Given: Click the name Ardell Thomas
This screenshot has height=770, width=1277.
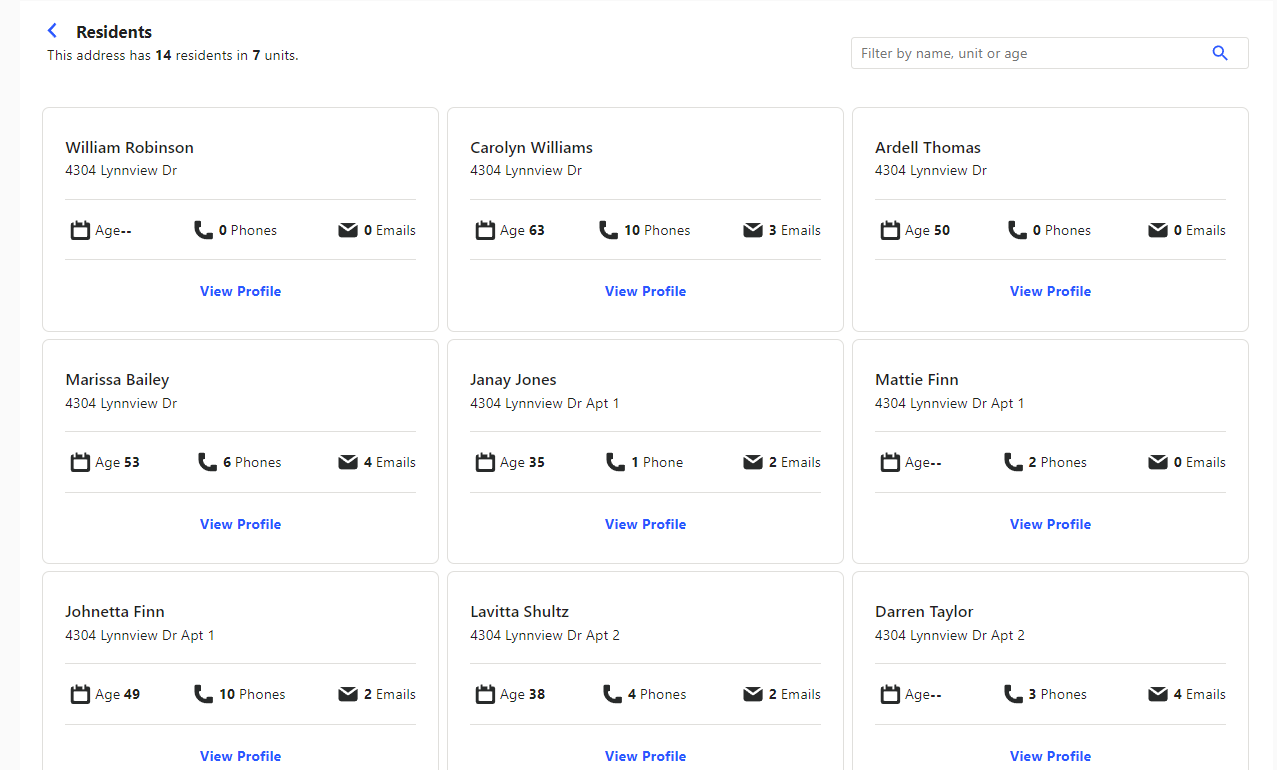Looking at the screenshot, I should click(x=928, y=147).
